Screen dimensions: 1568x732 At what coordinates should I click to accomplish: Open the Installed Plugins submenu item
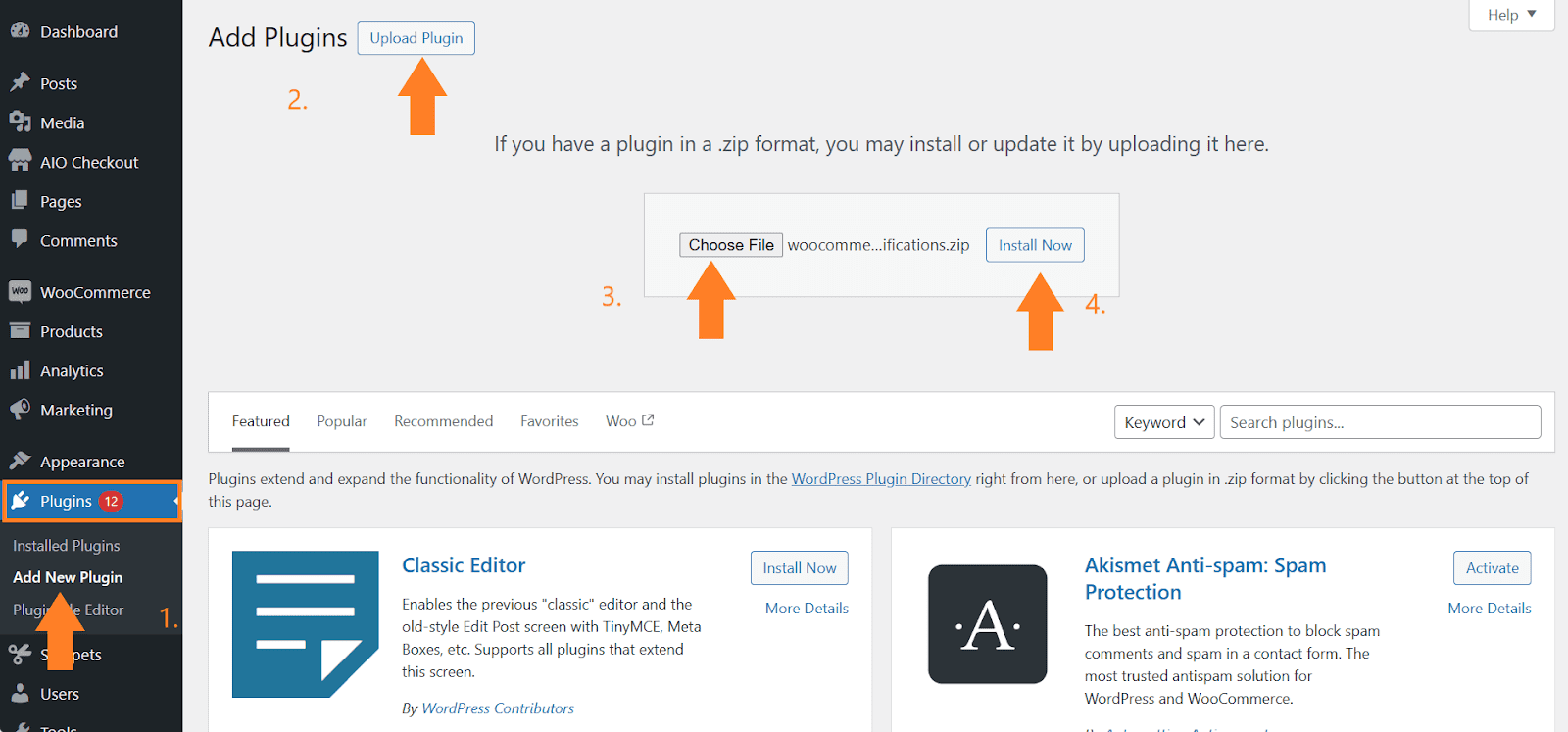coord(67,546)
